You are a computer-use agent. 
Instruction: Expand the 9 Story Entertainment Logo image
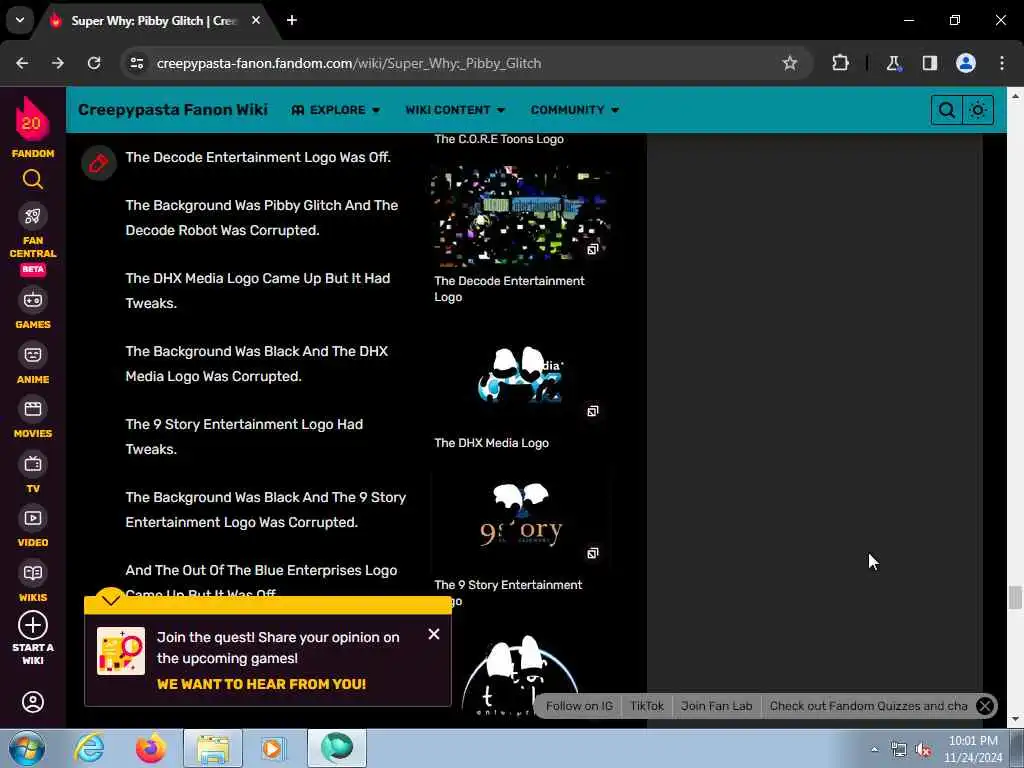[x=592, y=553]
